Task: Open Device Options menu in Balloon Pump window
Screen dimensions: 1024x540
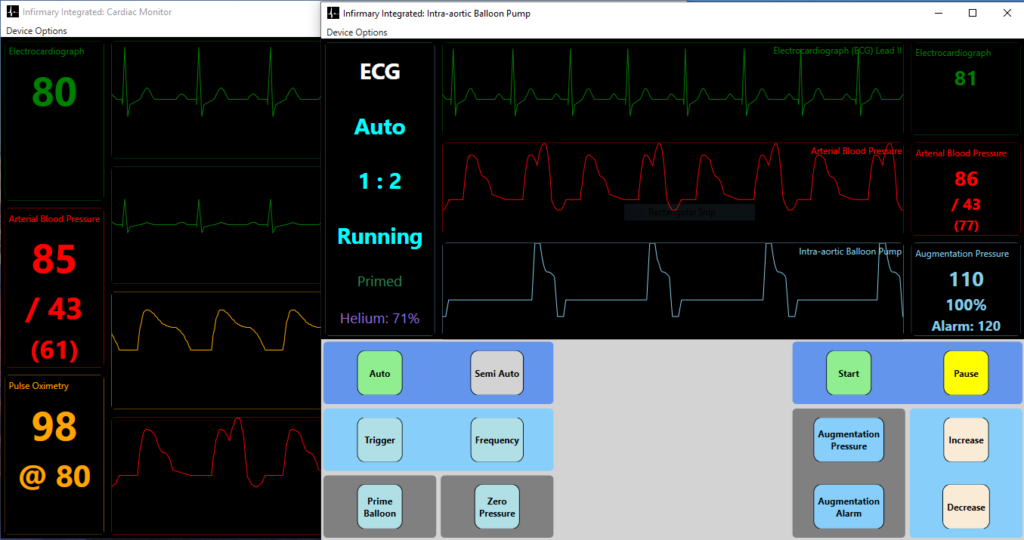Action: tap(357, 32)
